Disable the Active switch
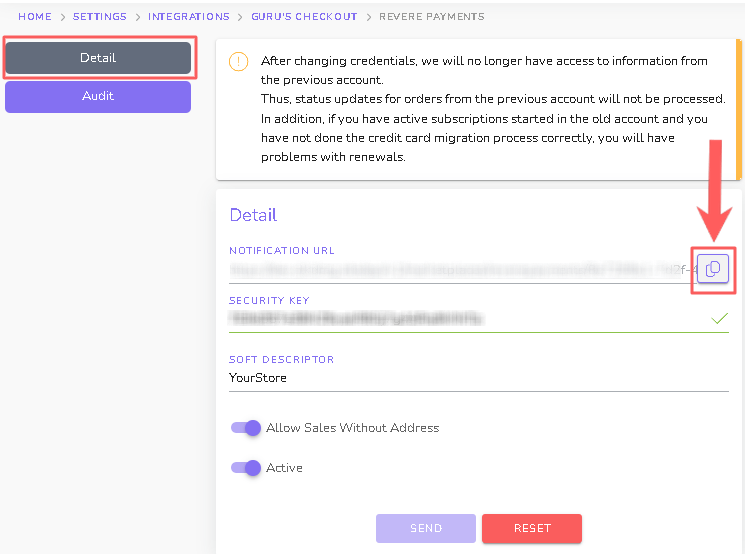Viewport: 745px width, 554px height. point(246,468)
